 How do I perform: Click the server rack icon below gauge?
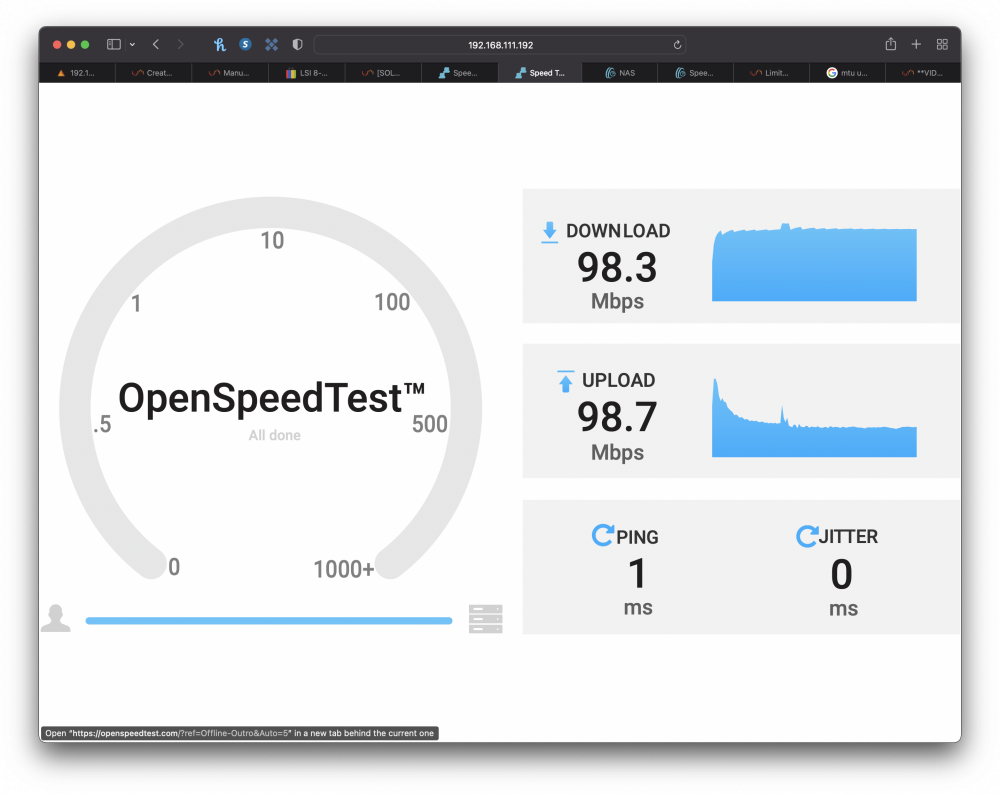tap(485, 619)
